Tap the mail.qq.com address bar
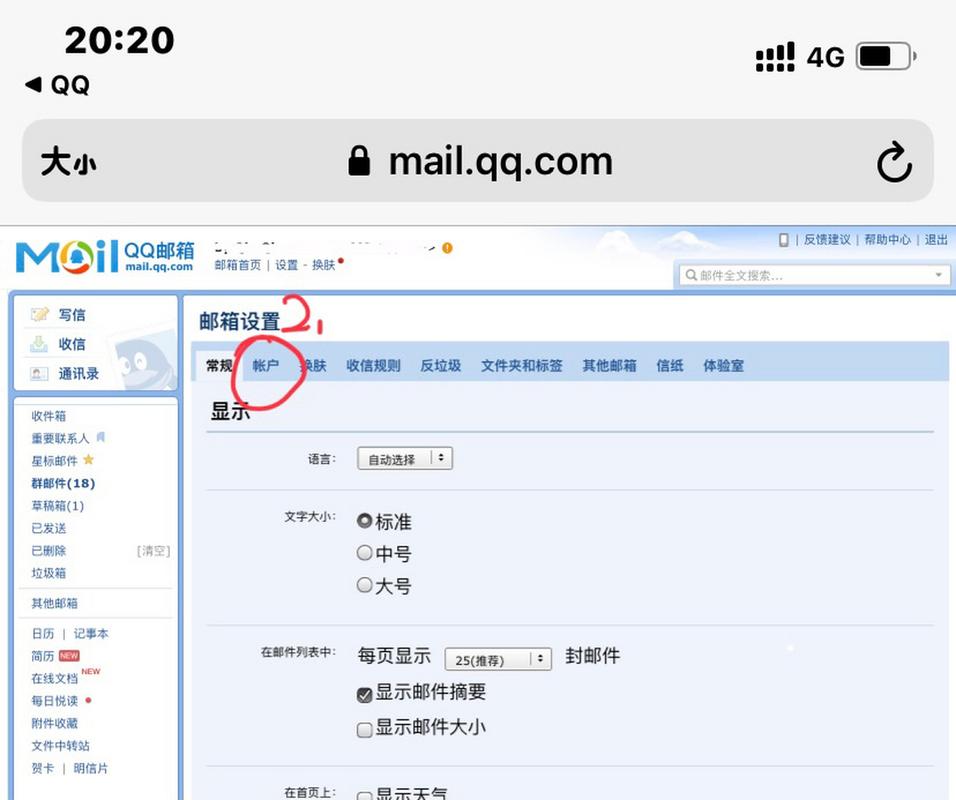Viewport: 956px width, 800px height. pyautogui.click(x=478, y=161)
